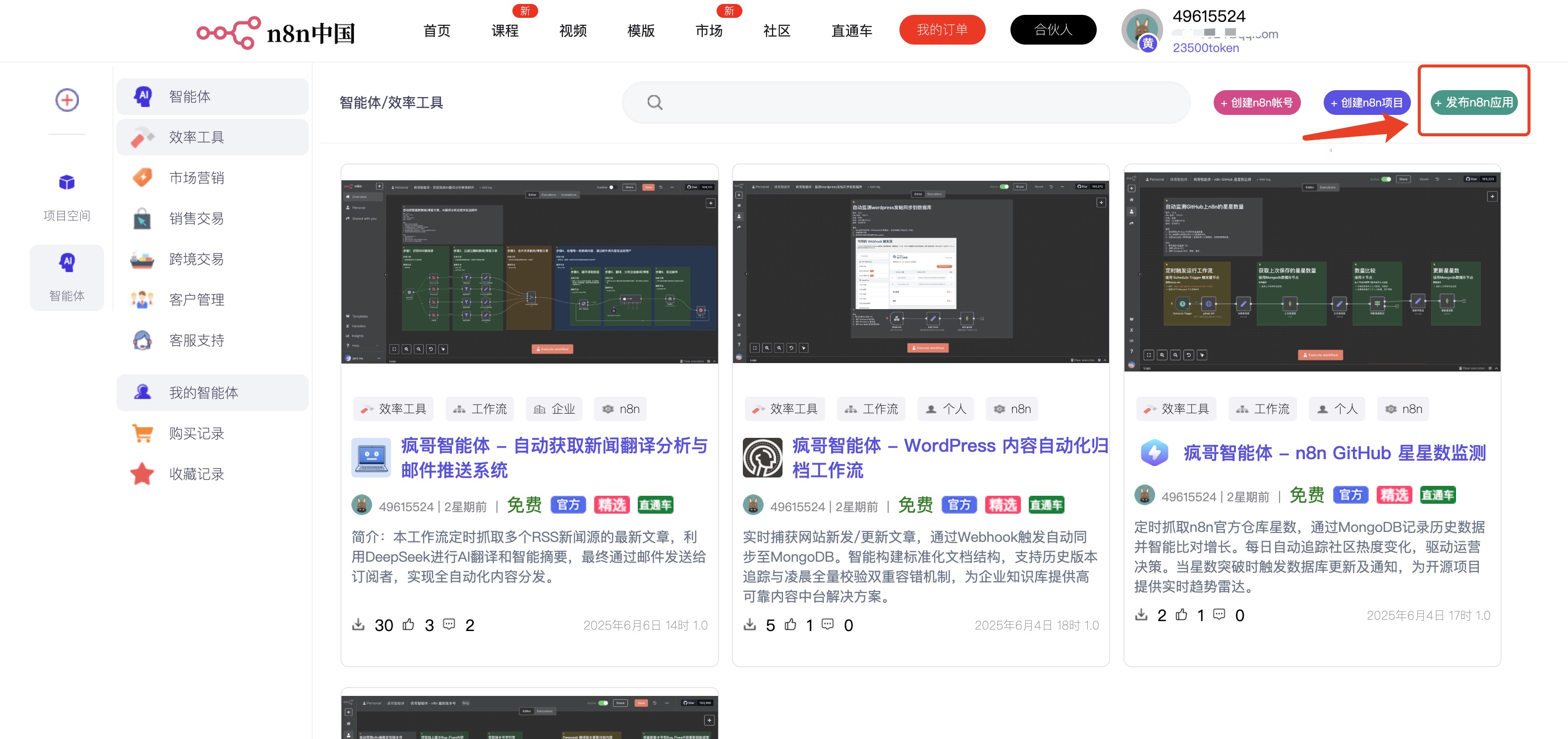Click 直通车 badge on the news card
1568x739 pixels.
click(655, 505)
